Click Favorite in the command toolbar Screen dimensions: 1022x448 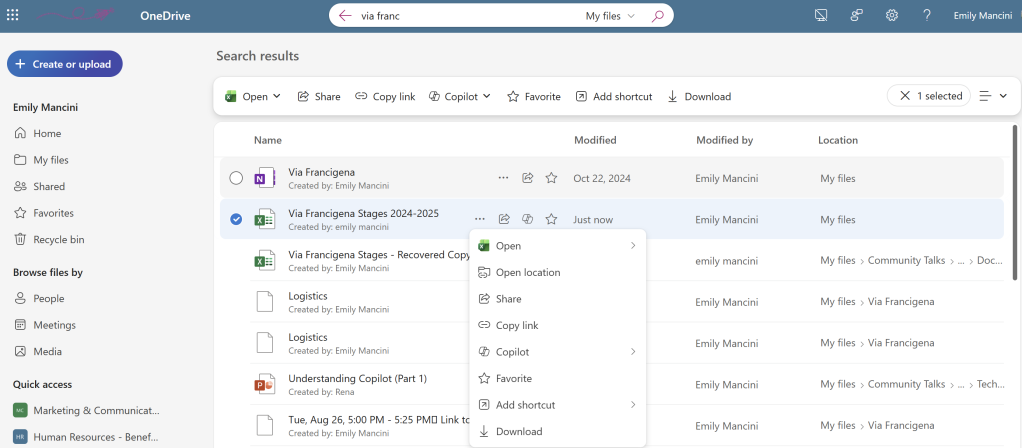click(534, 96)
